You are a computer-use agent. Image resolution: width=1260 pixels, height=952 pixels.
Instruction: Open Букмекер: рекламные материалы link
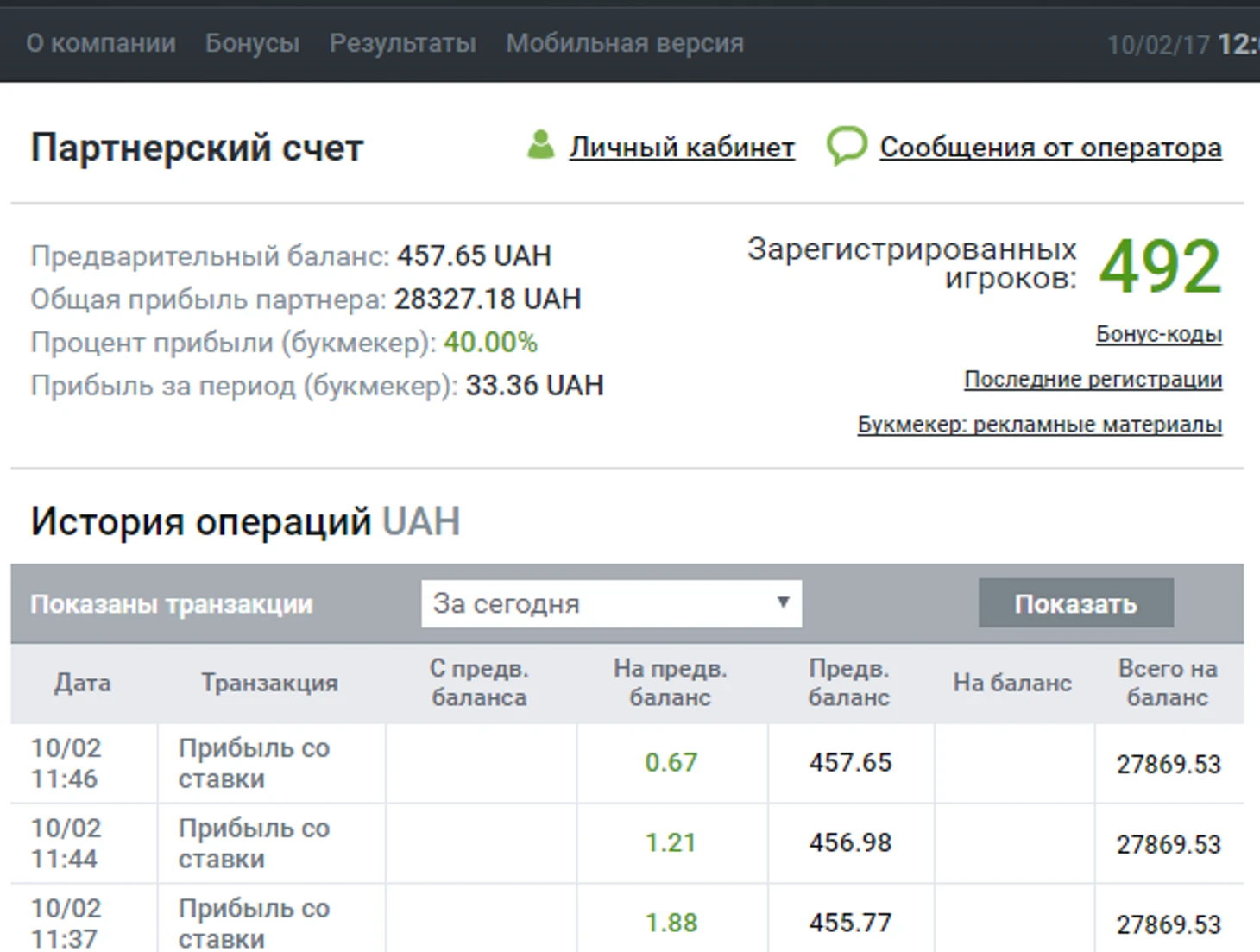pos(1039,425)
